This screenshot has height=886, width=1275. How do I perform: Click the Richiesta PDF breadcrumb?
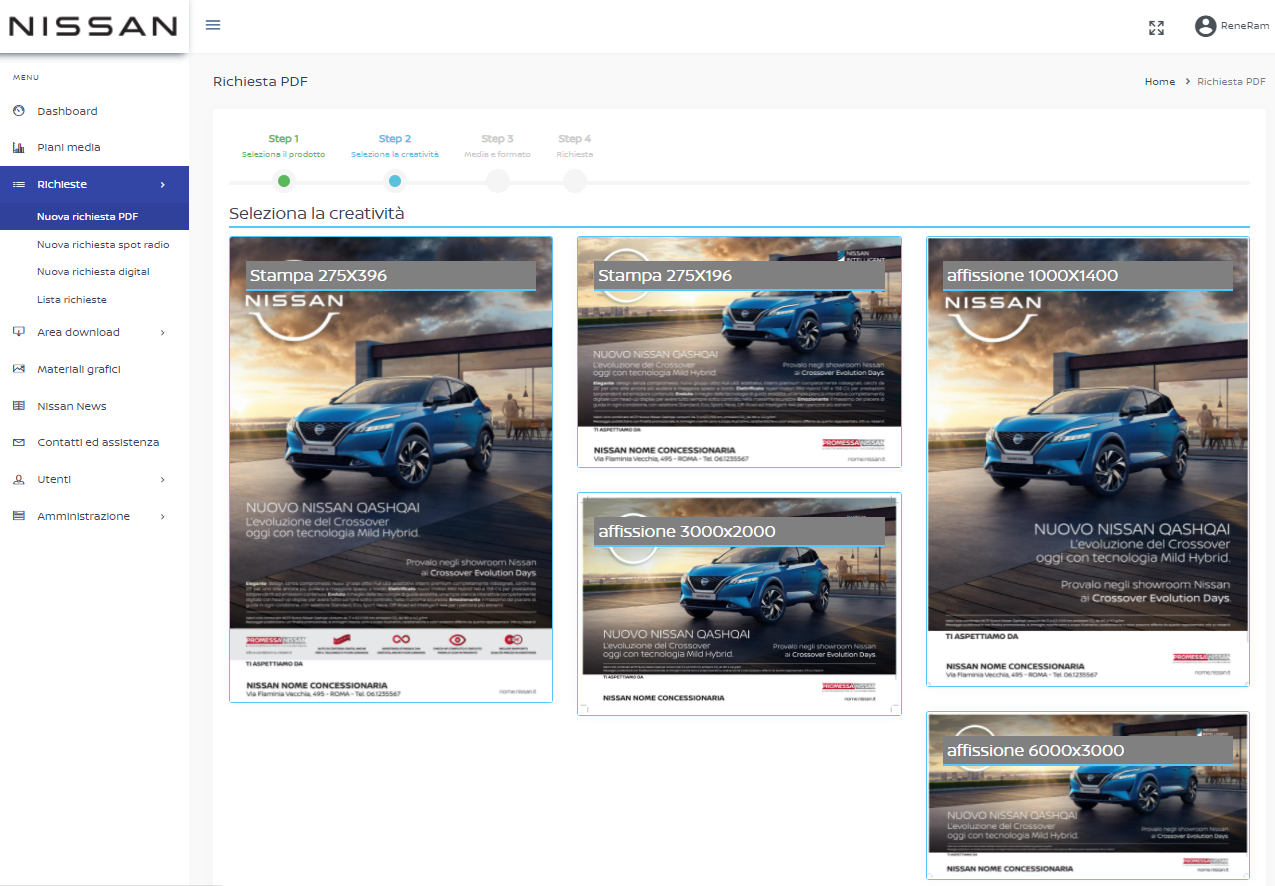click(1231, 82)
